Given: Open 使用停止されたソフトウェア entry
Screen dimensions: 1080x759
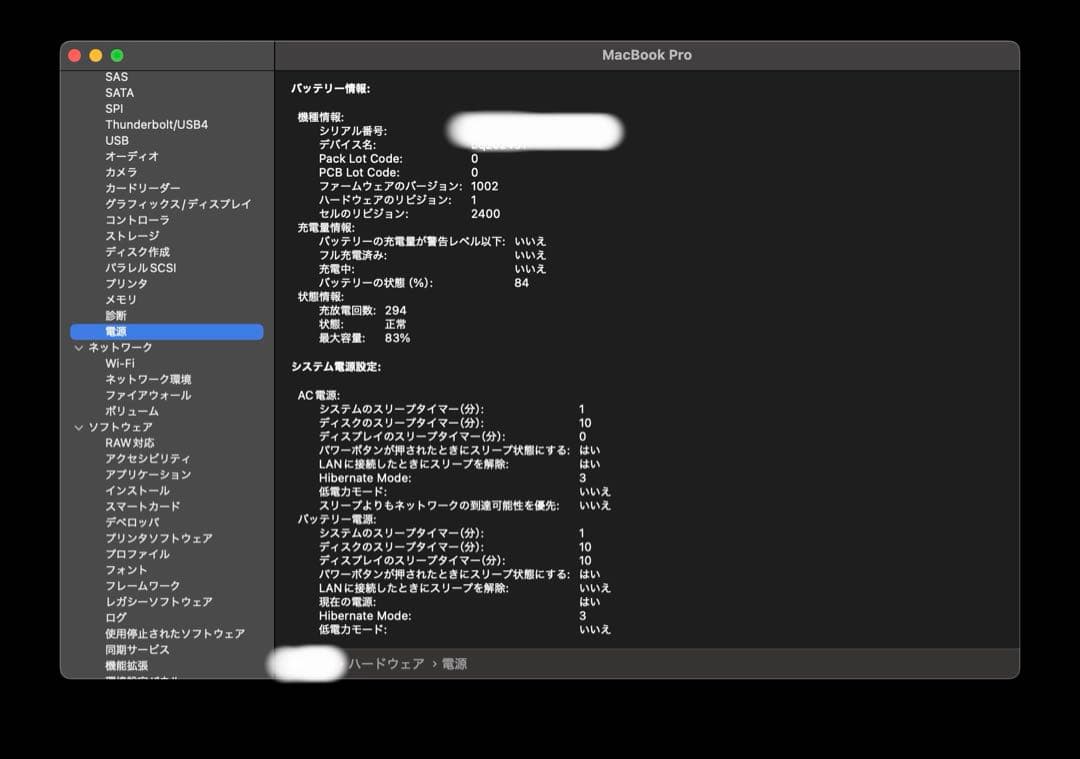Looking at the screenshot, I should point(175,634).
